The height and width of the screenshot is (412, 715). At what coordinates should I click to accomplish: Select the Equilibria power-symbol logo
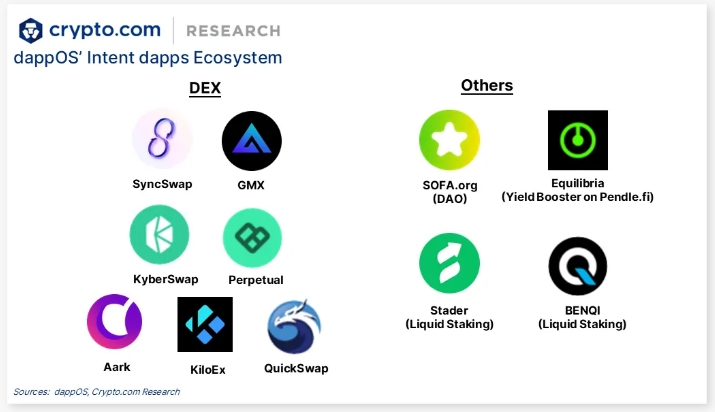click(578, 140)
